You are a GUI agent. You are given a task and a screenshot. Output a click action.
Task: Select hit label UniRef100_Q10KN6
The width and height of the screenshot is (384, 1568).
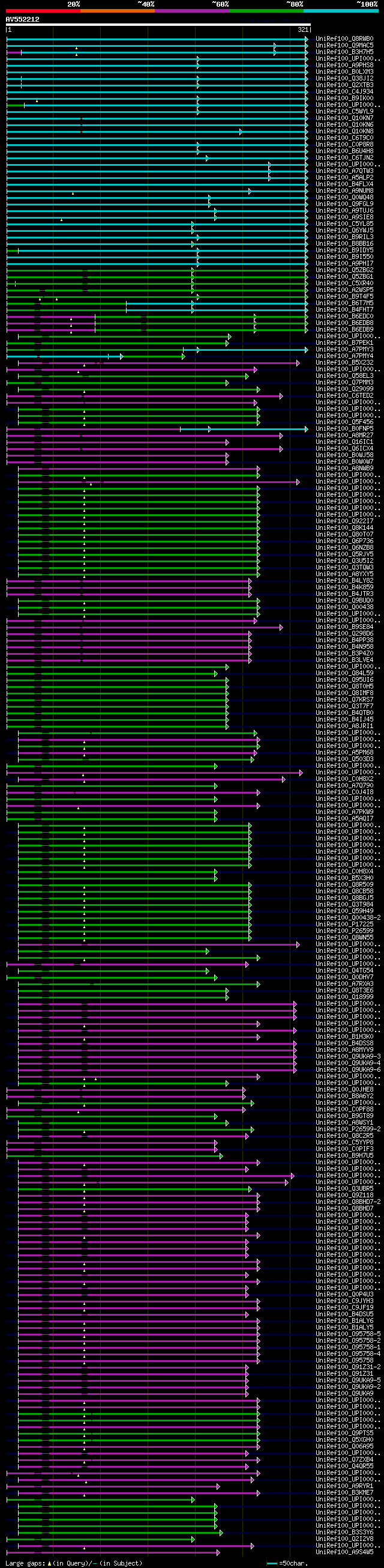tap(344, 125)
